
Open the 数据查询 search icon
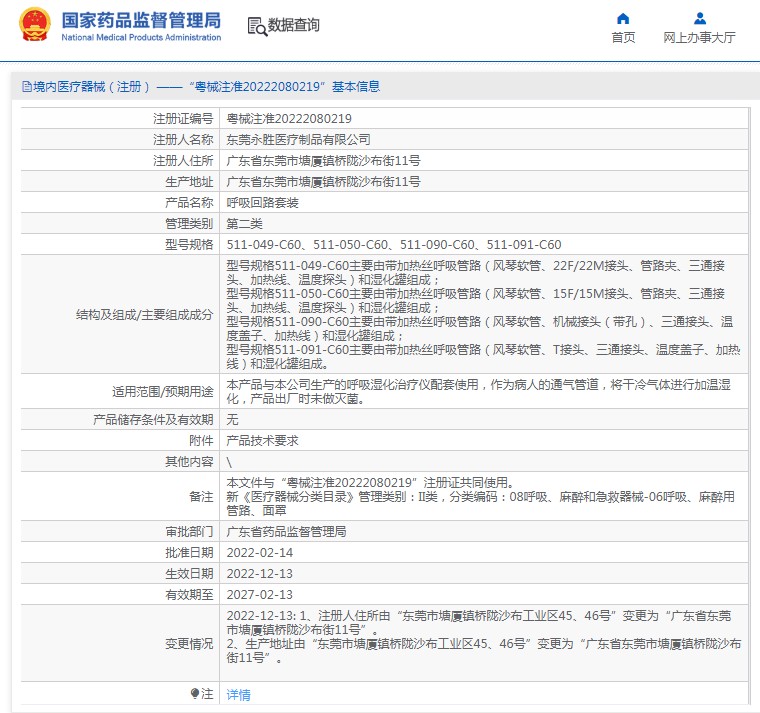257,27
